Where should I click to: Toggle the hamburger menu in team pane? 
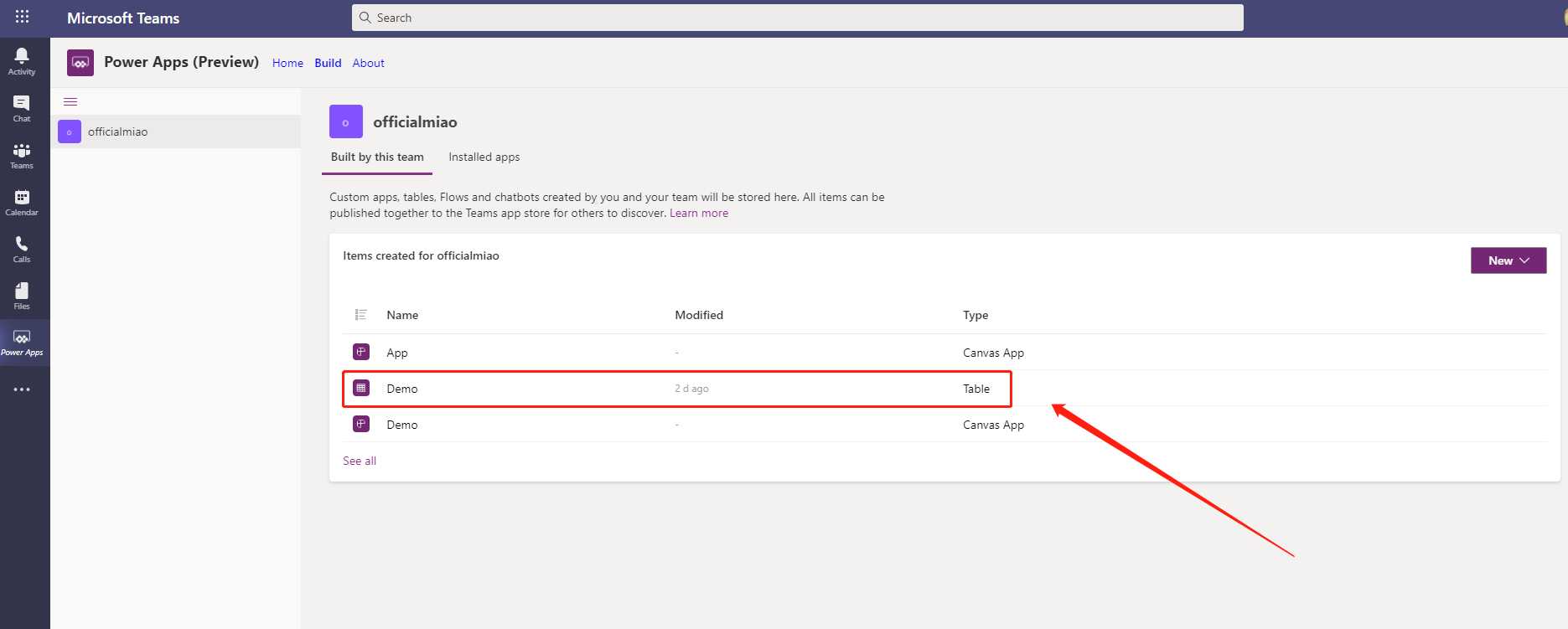[70, 102]
